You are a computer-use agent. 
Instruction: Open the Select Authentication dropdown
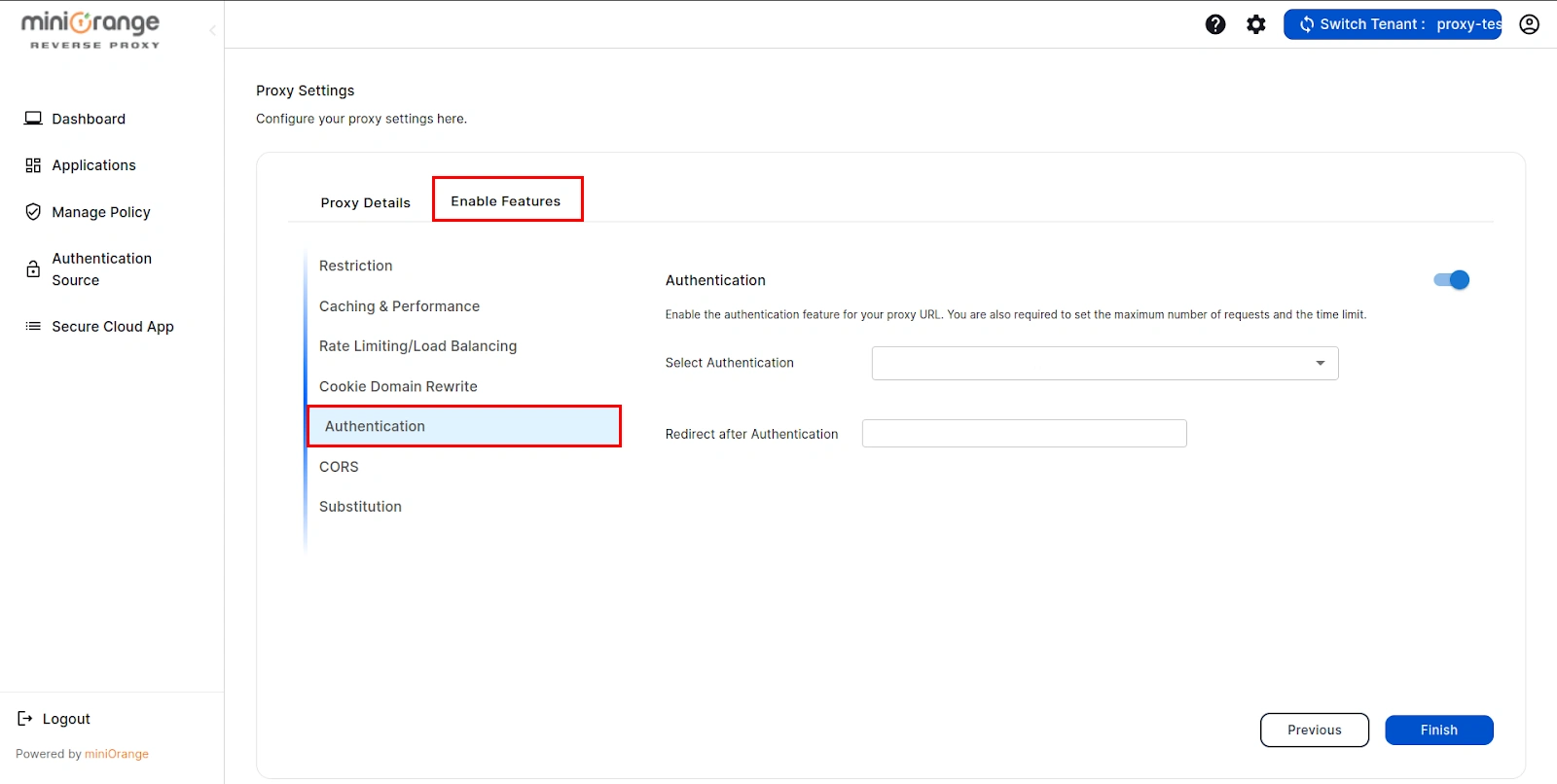click(1104, 363)
